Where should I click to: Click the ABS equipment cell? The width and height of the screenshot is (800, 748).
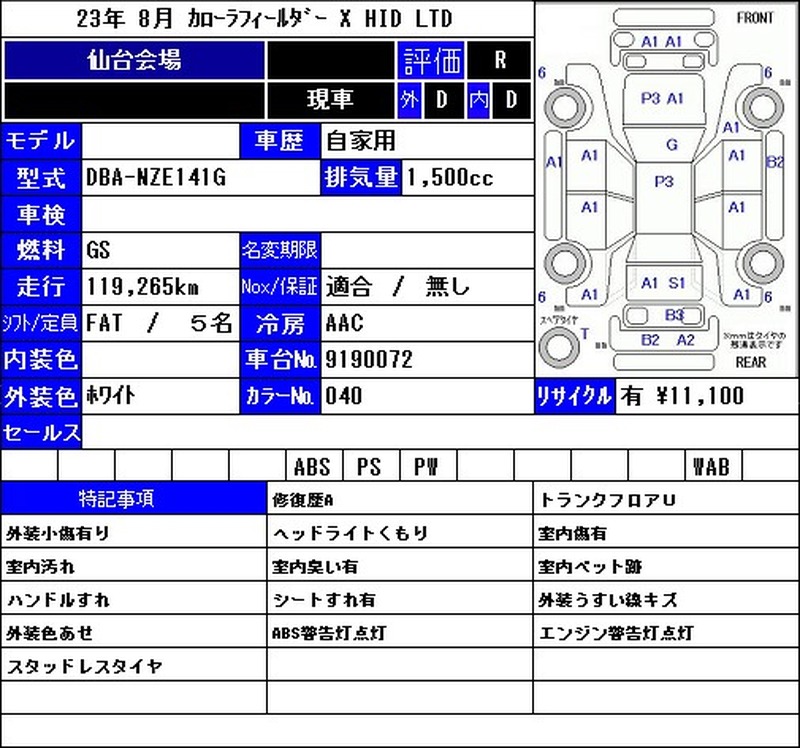pos(315,465)
